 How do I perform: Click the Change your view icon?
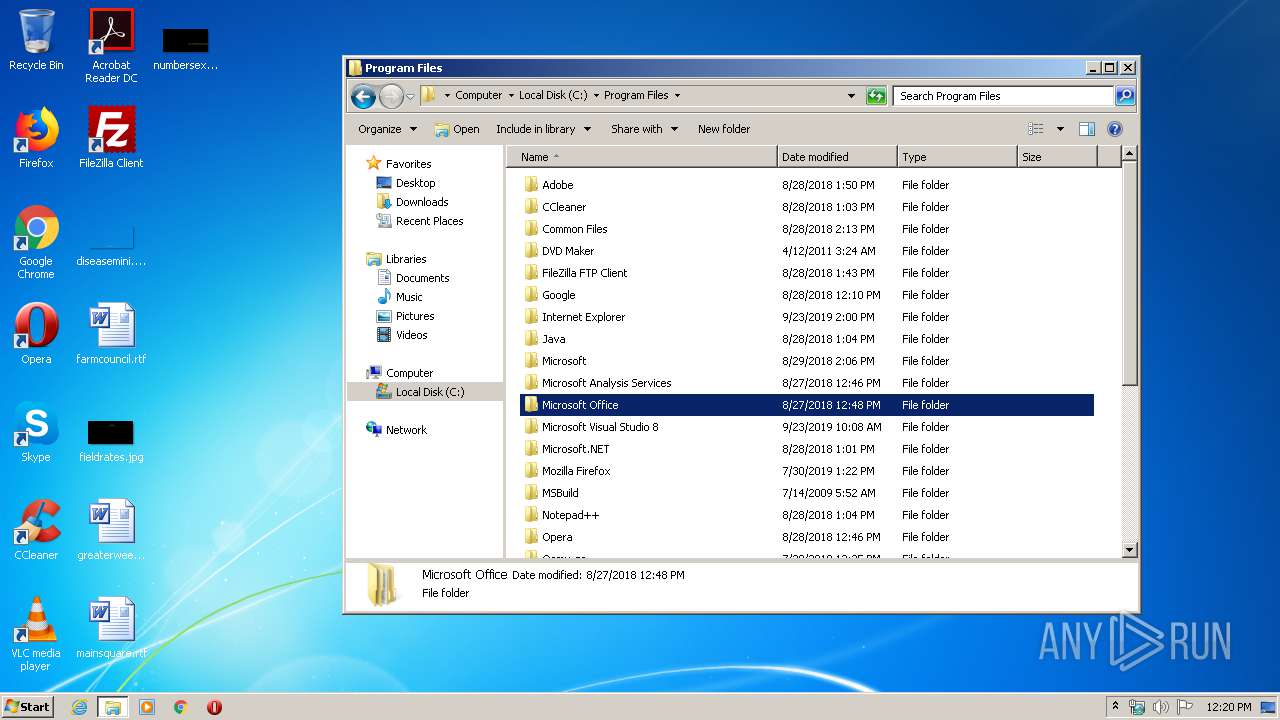point(1036,129)
